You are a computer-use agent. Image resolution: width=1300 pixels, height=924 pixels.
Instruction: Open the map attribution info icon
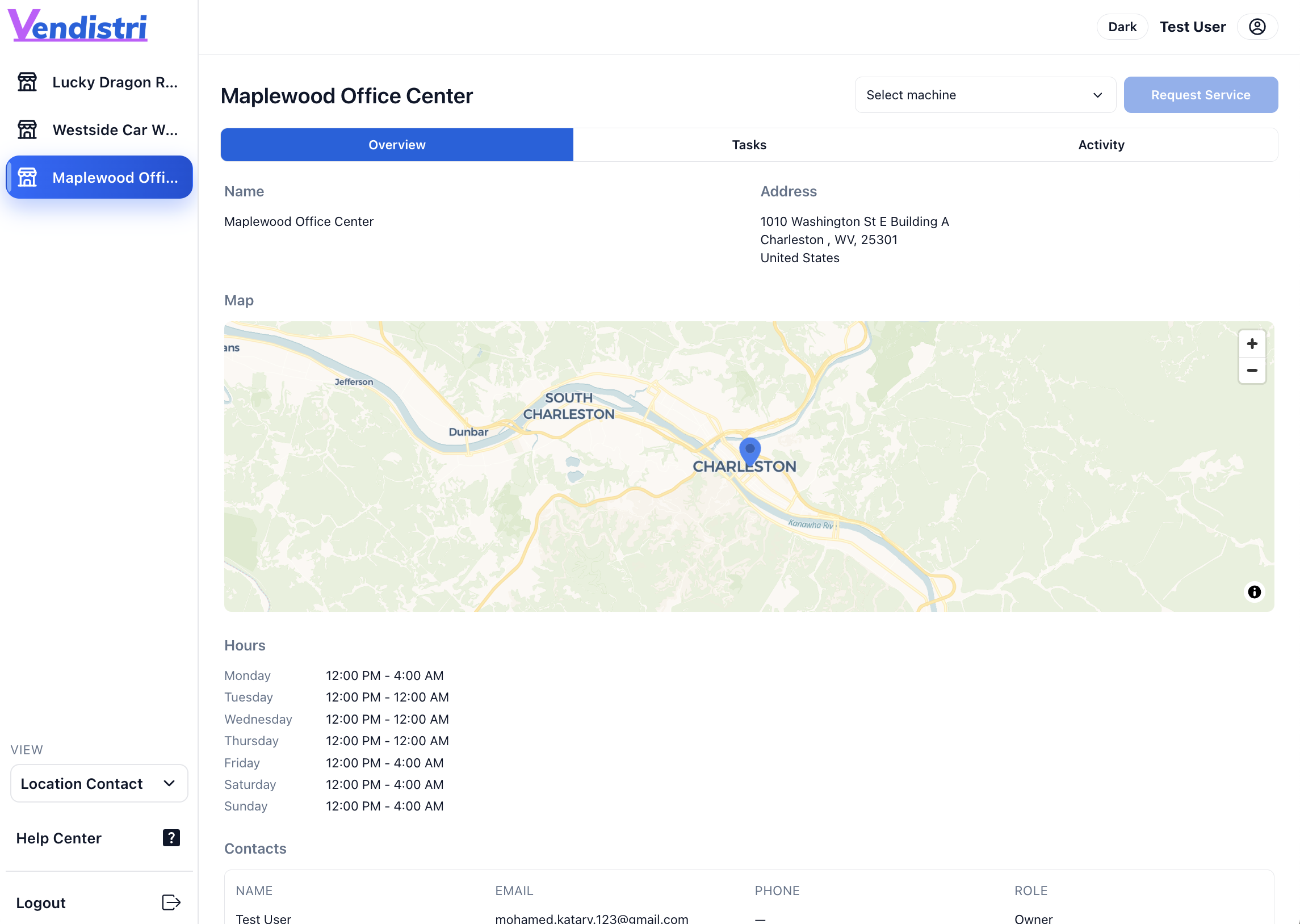click(x=1254, y=592)
